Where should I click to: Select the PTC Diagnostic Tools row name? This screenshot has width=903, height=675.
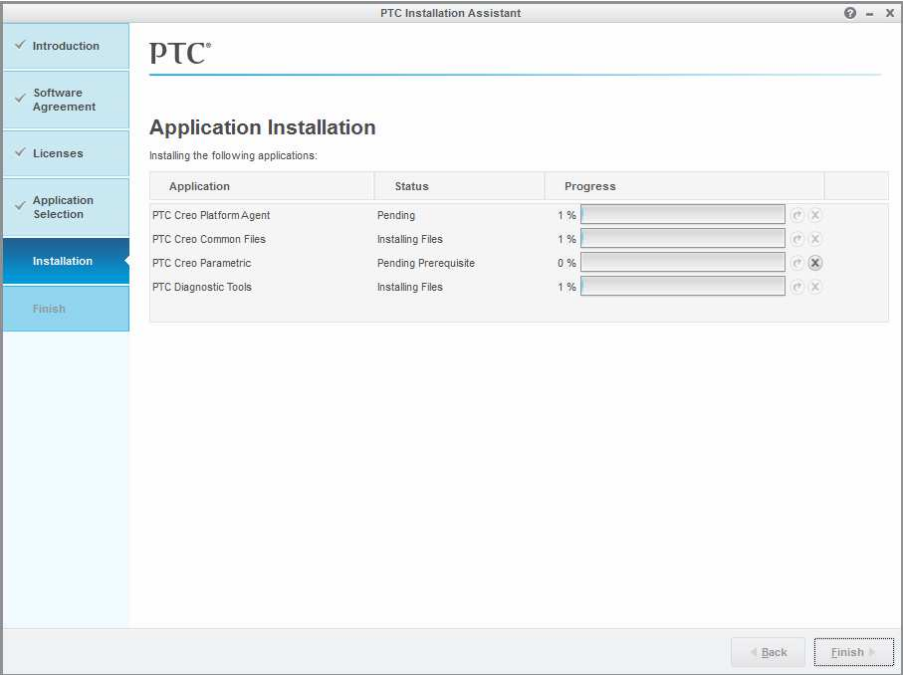pos(202,287)
